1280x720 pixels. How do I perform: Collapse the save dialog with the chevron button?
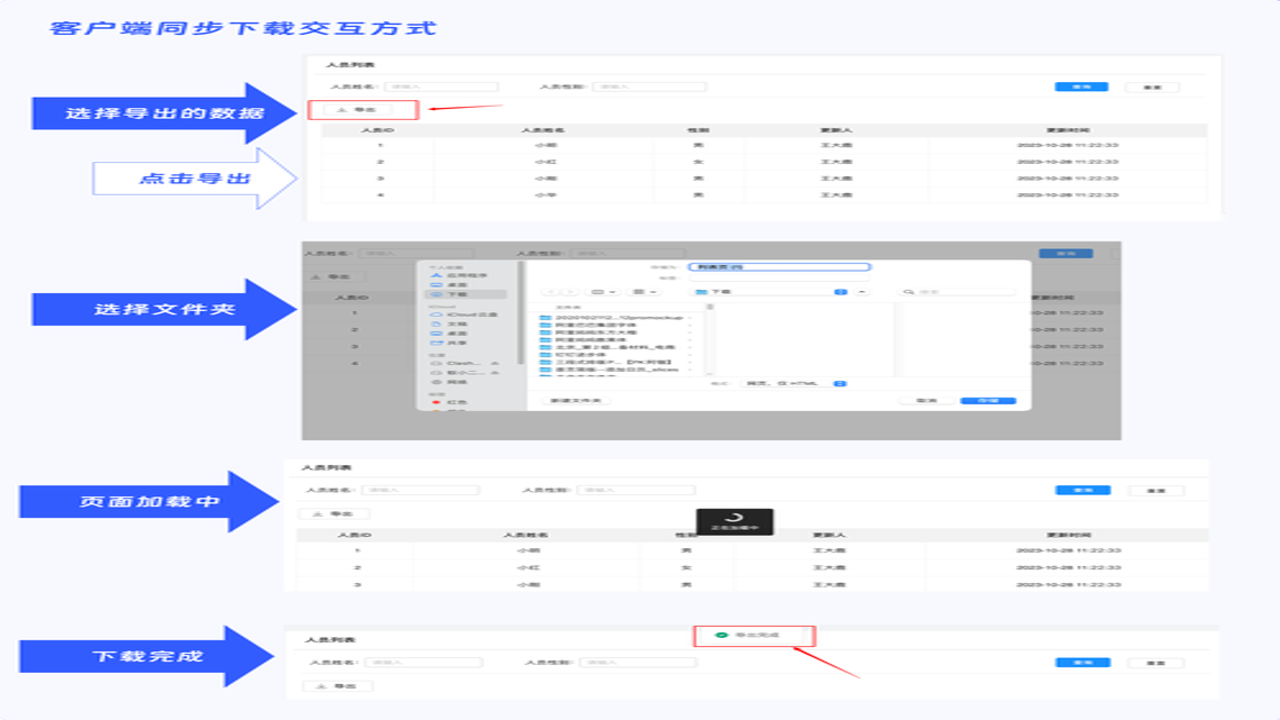point(862,292)
